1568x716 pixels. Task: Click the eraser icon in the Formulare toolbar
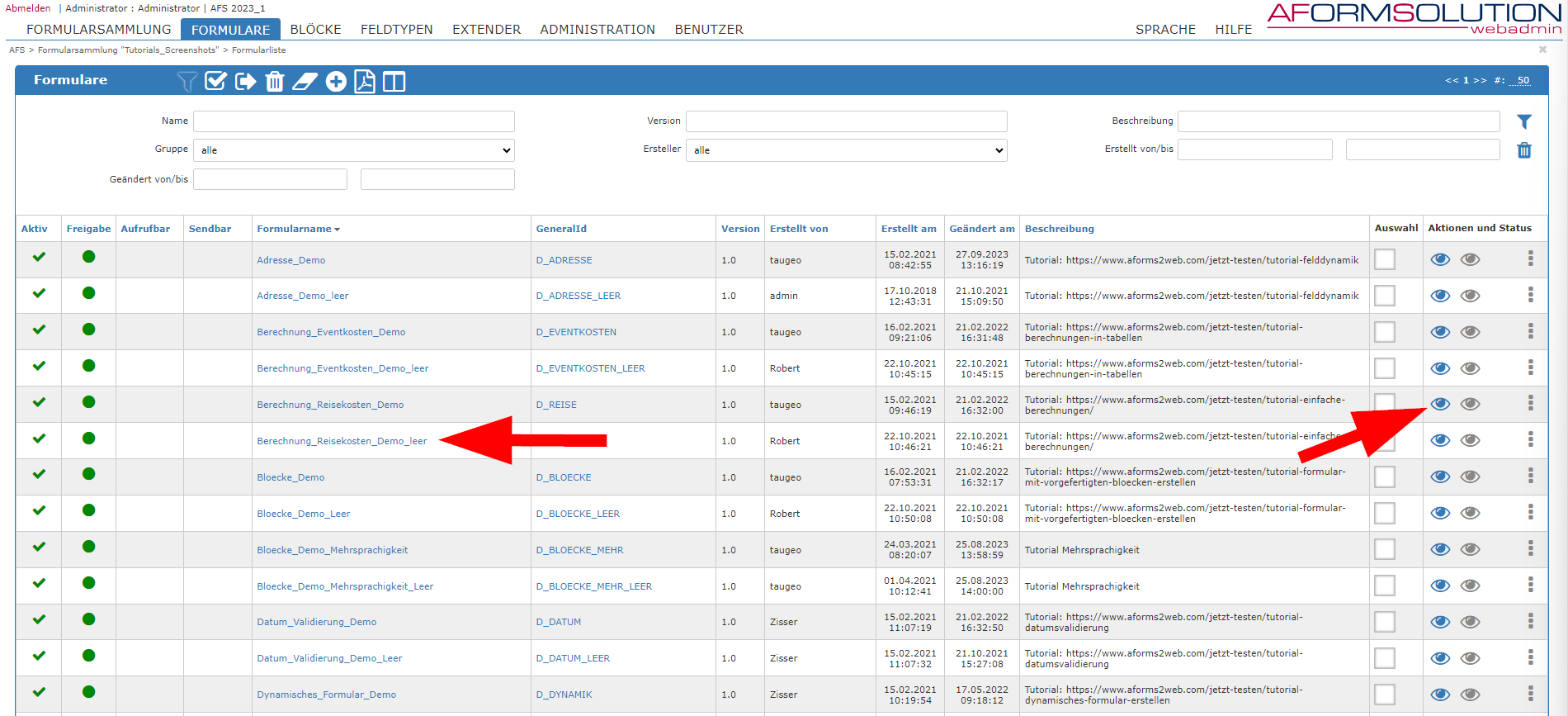305,81
